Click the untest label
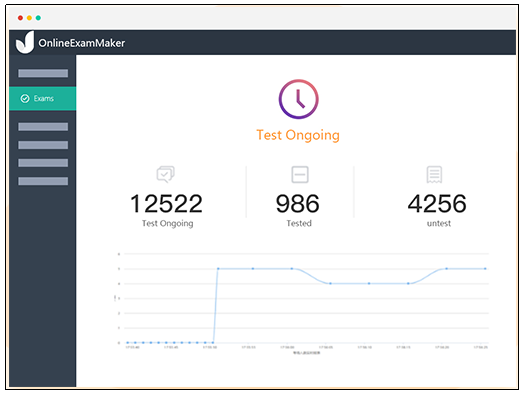The height and width of the screenshot is (396, 525). (x=439, y=223)
